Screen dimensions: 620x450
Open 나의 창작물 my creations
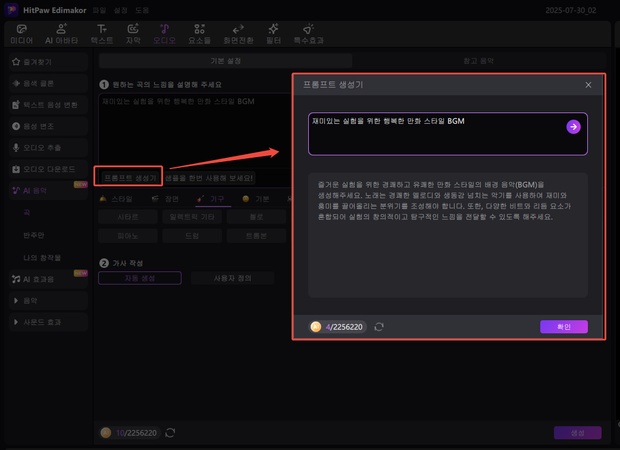[x=42, y=258]
